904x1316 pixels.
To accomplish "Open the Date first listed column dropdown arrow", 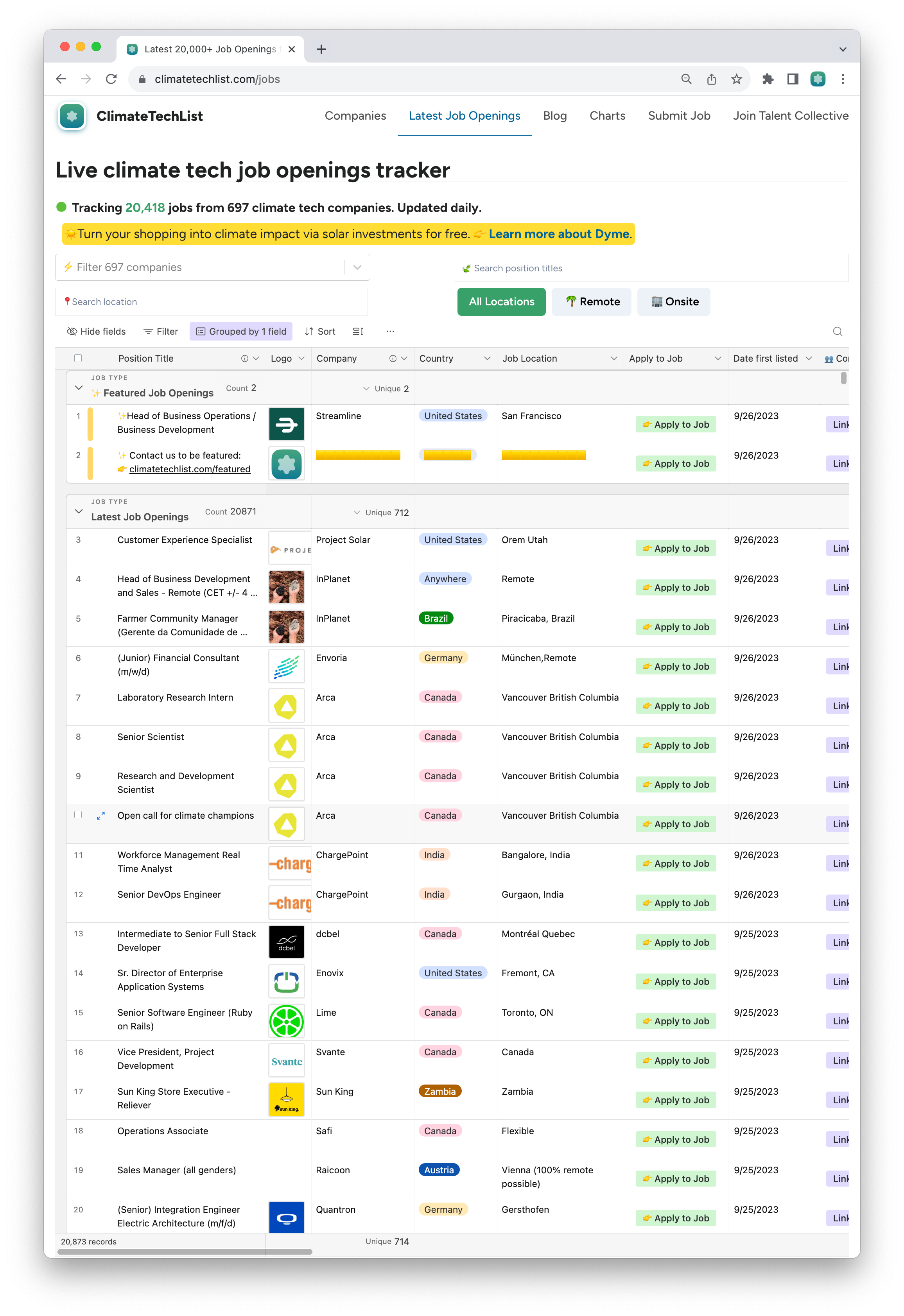I will 809,359.
